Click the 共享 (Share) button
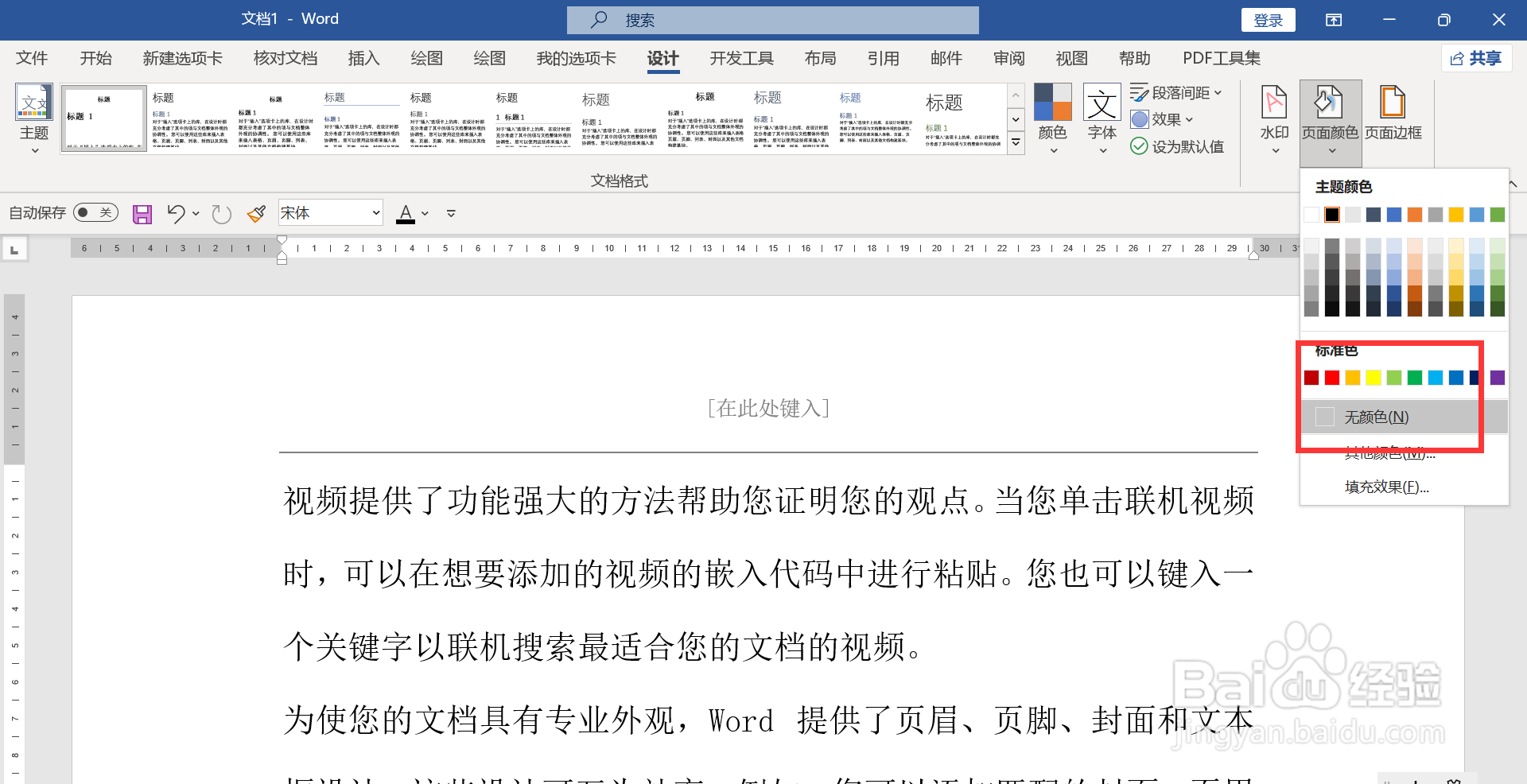 click(x=1476, y=58)
